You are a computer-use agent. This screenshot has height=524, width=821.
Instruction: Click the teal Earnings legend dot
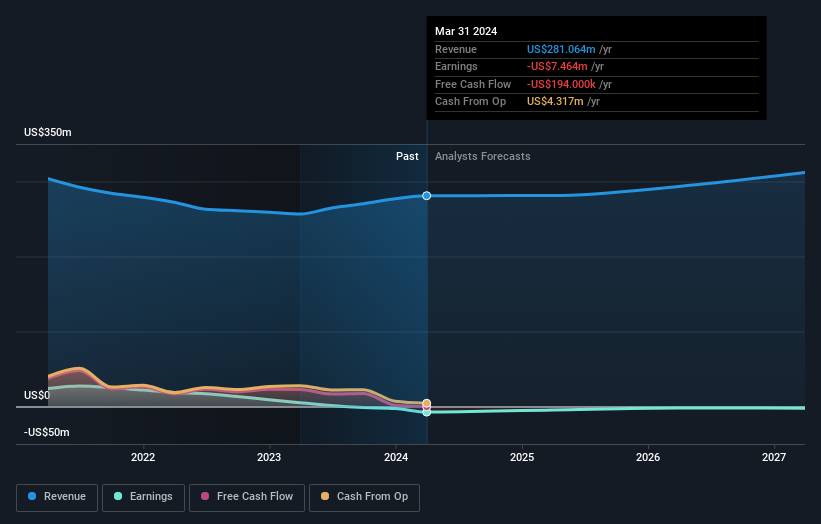coord(118,496)
